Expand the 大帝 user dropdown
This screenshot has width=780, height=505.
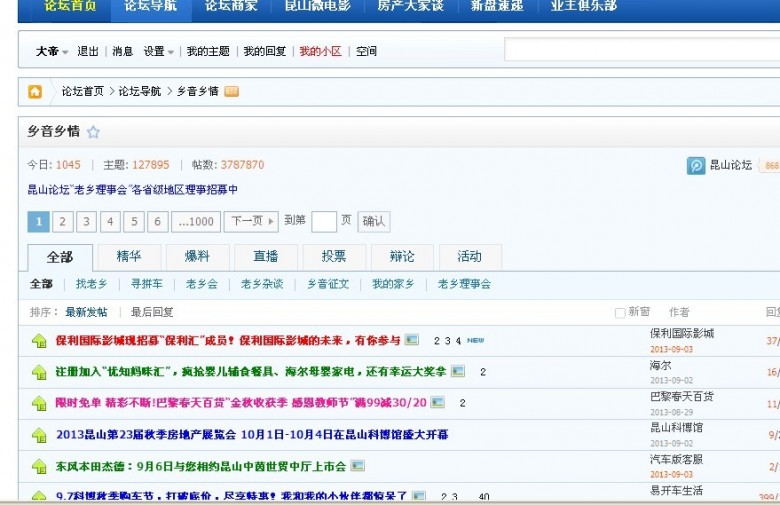(52, 51)
